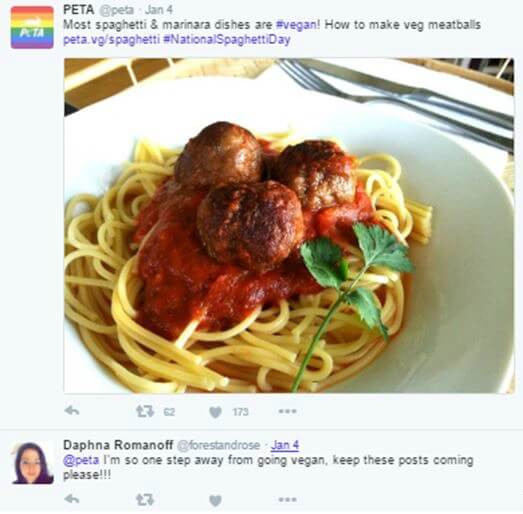The height and width of the screenshot is (514, 523).
Task: Open more options on PETA tweet
Action: 288,411
